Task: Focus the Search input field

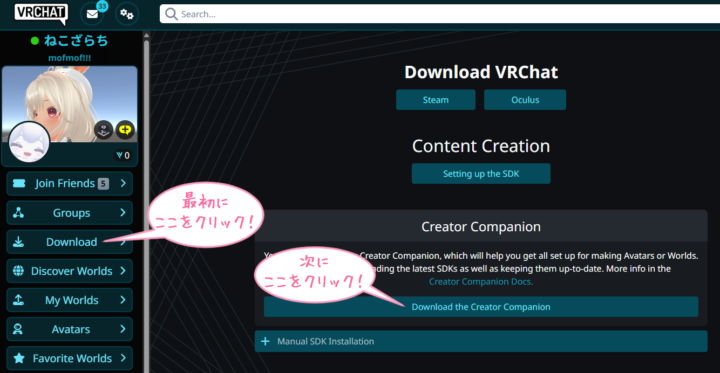Action: 440,14
